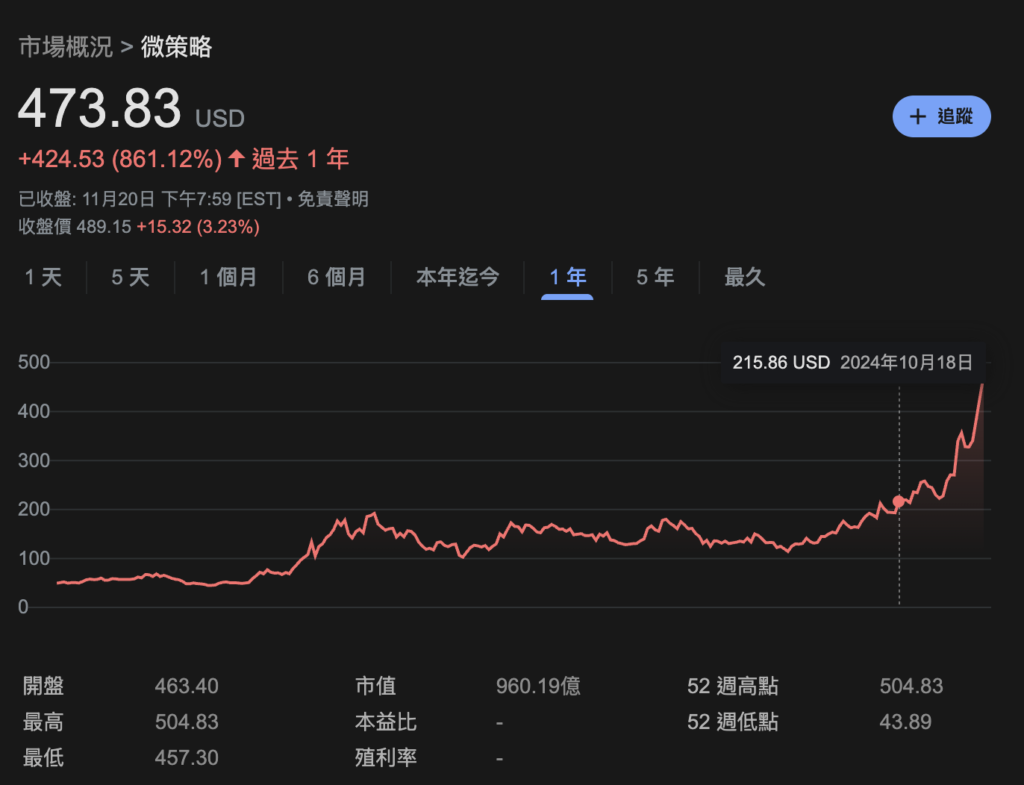Click the red up arrow beside 過去 1 年
1024x785 pixels.
236,159
